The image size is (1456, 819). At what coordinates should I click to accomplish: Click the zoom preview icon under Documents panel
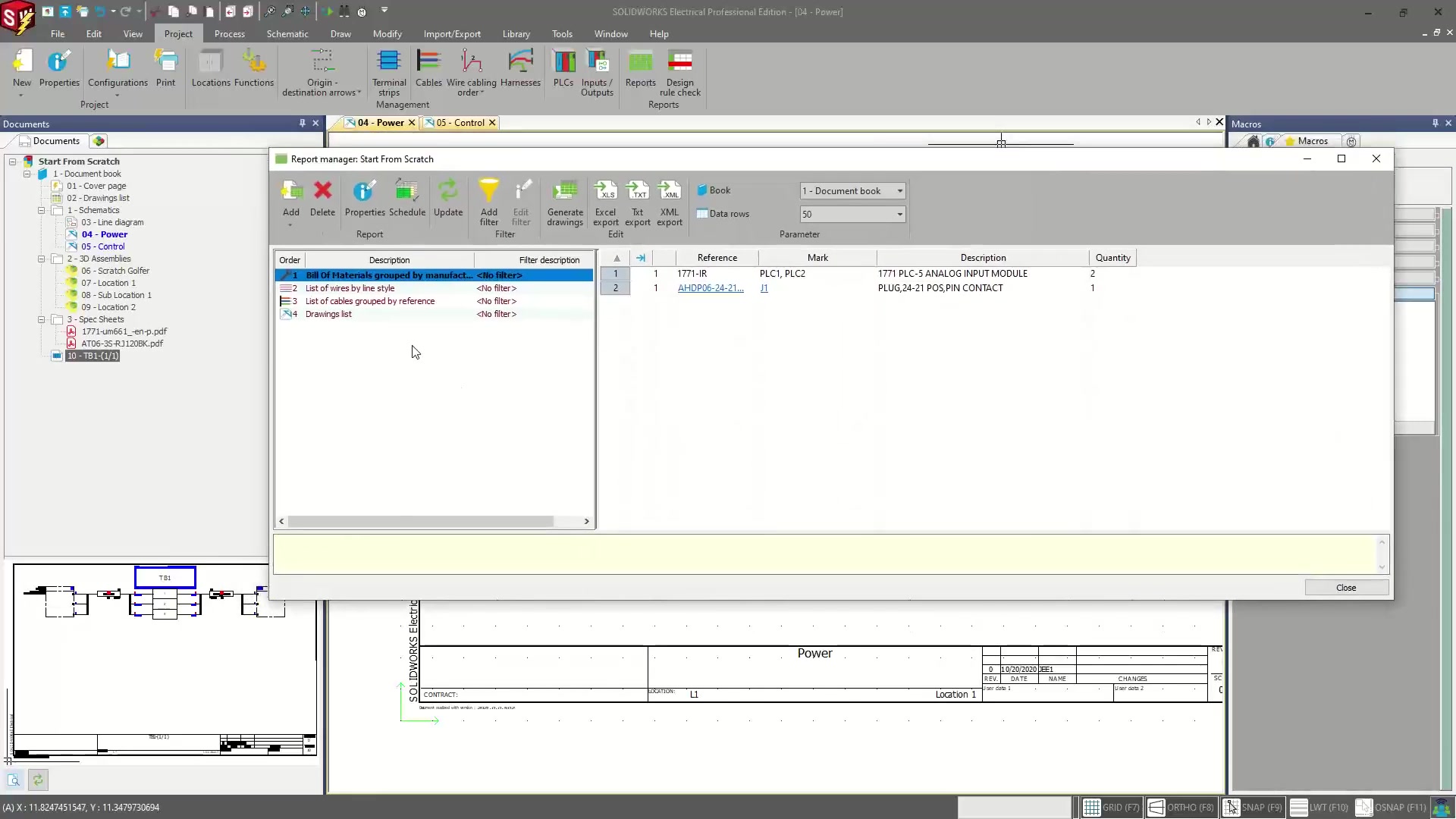coord(14,780)
